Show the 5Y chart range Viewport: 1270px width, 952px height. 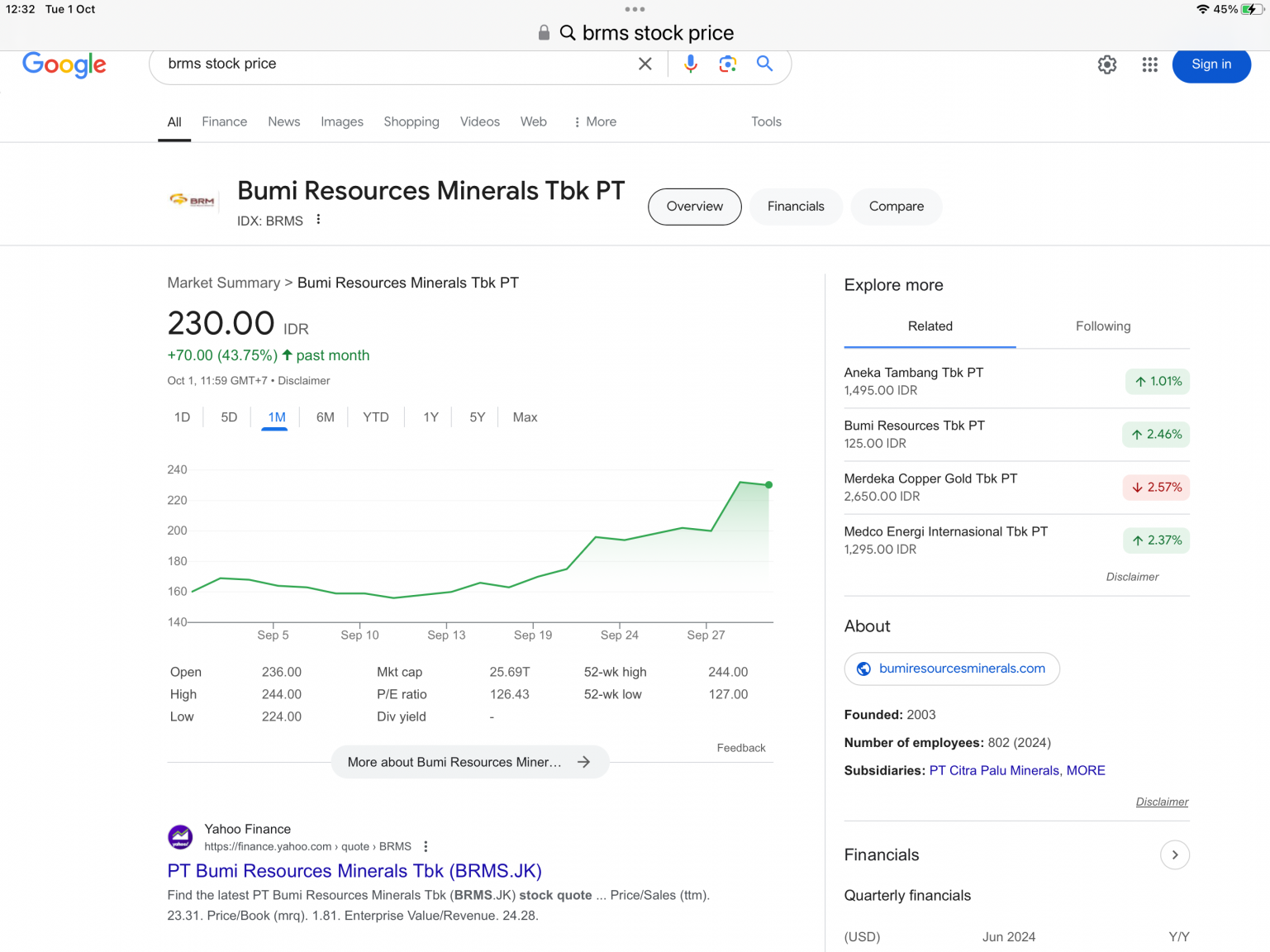click(x=477, y=417)
